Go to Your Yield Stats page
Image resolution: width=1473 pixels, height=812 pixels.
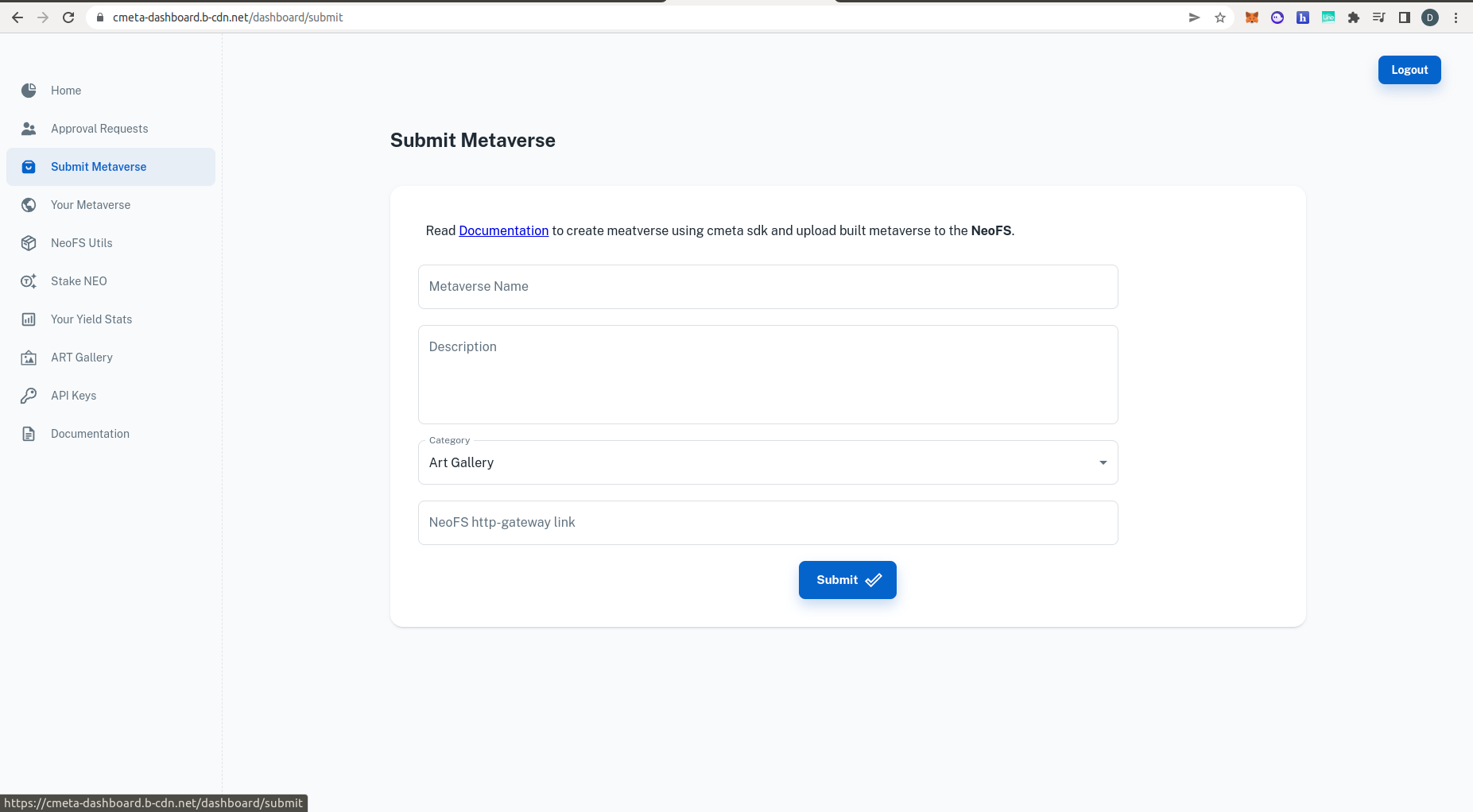[x=91, y=319]
